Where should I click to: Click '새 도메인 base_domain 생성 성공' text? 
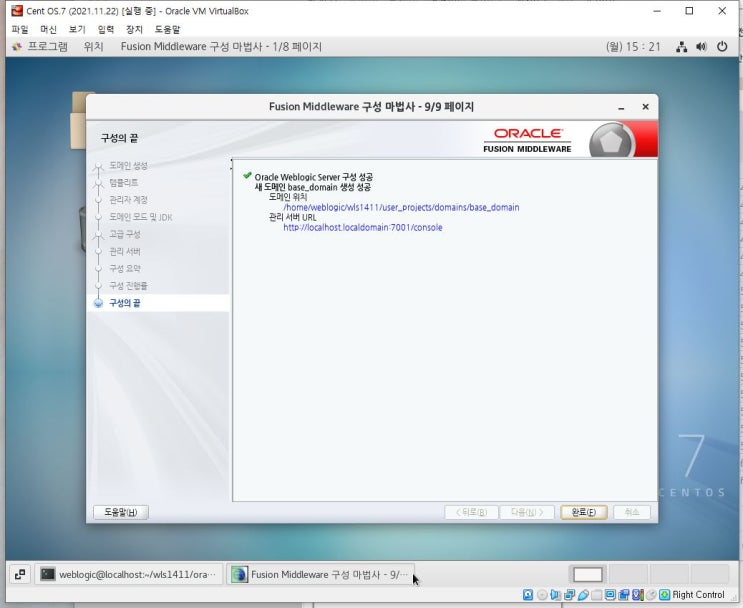(x=312, y=187)
